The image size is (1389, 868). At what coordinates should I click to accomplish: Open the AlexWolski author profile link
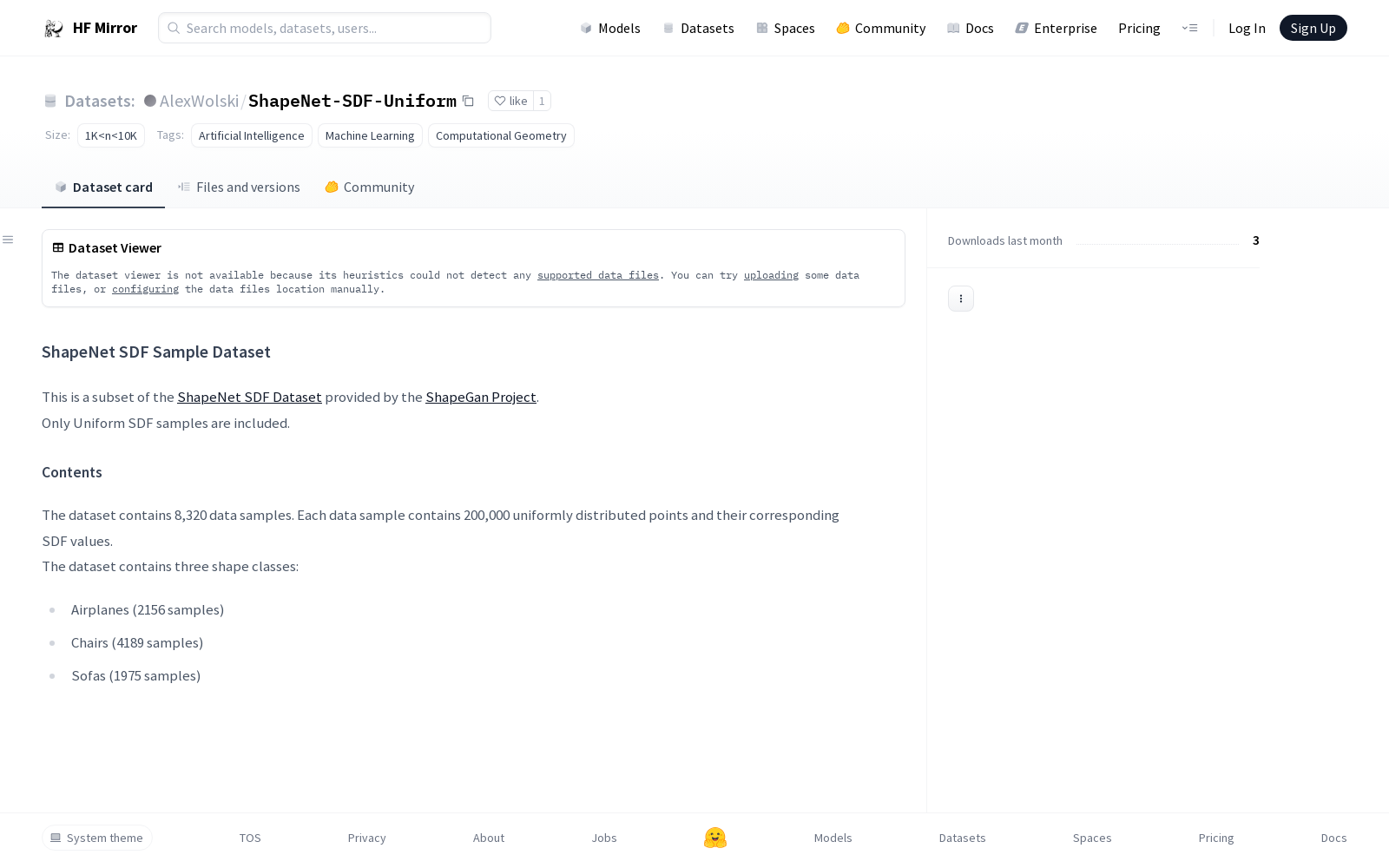[199, 102]
